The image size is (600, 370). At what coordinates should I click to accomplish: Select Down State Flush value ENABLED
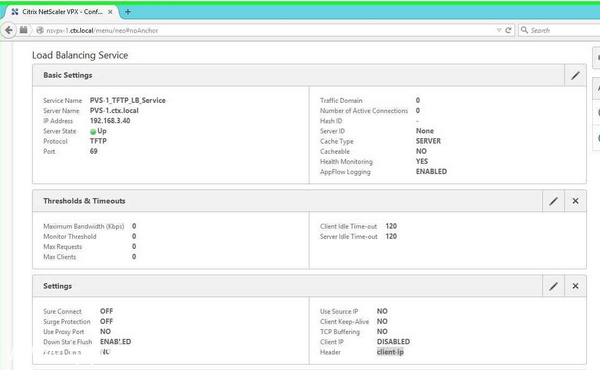[x=116, y=342]
